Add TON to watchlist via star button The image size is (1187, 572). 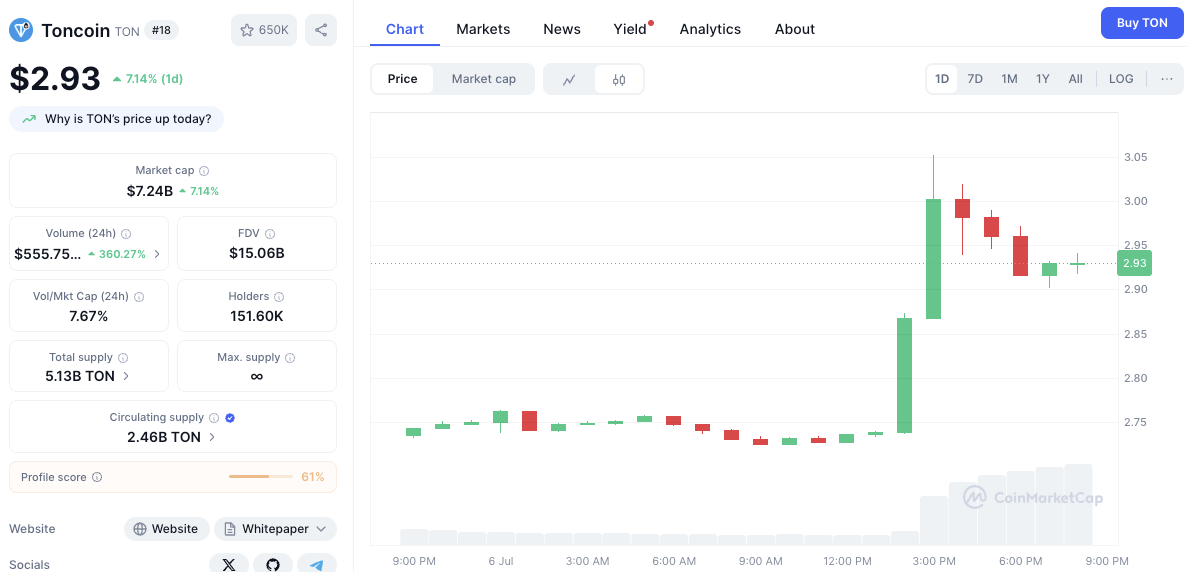click(264, 30)
